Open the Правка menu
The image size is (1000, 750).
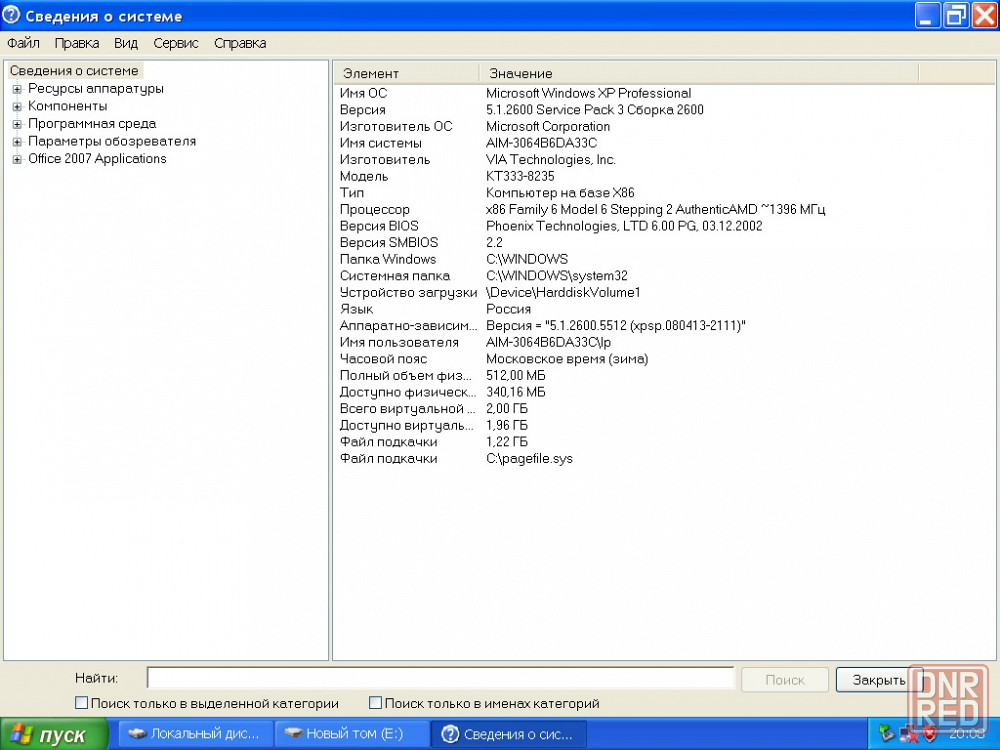[x=77, y=43]
